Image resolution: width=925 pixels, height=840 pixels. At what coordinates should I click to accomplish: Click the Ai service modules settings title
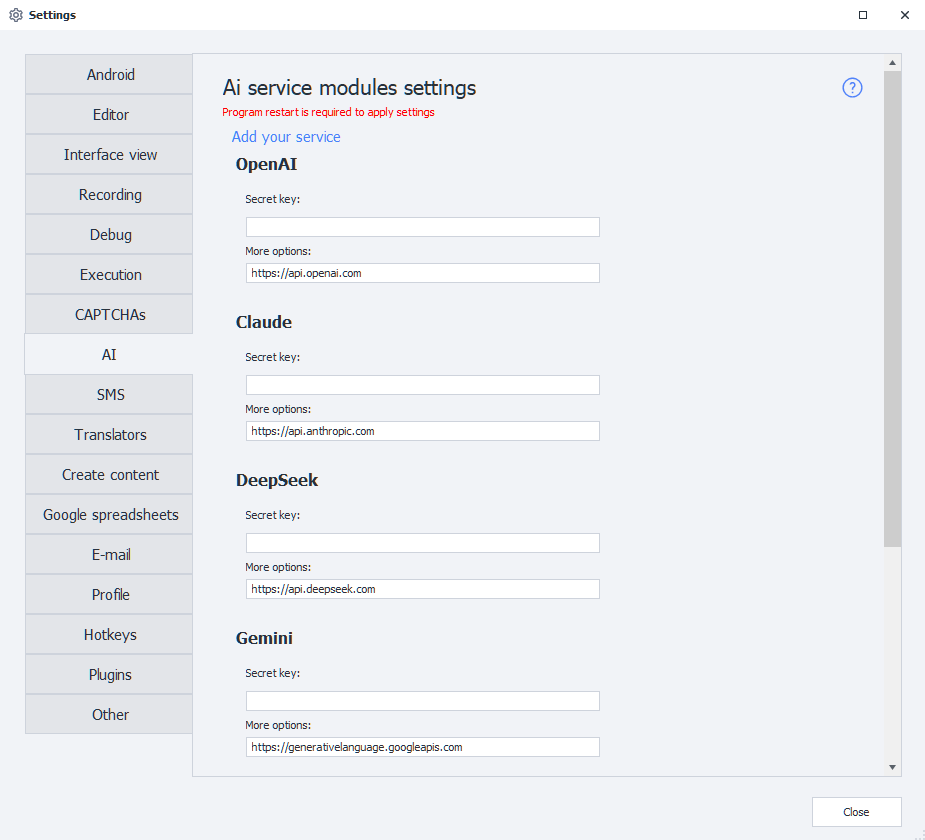click(x=349, y=88)
